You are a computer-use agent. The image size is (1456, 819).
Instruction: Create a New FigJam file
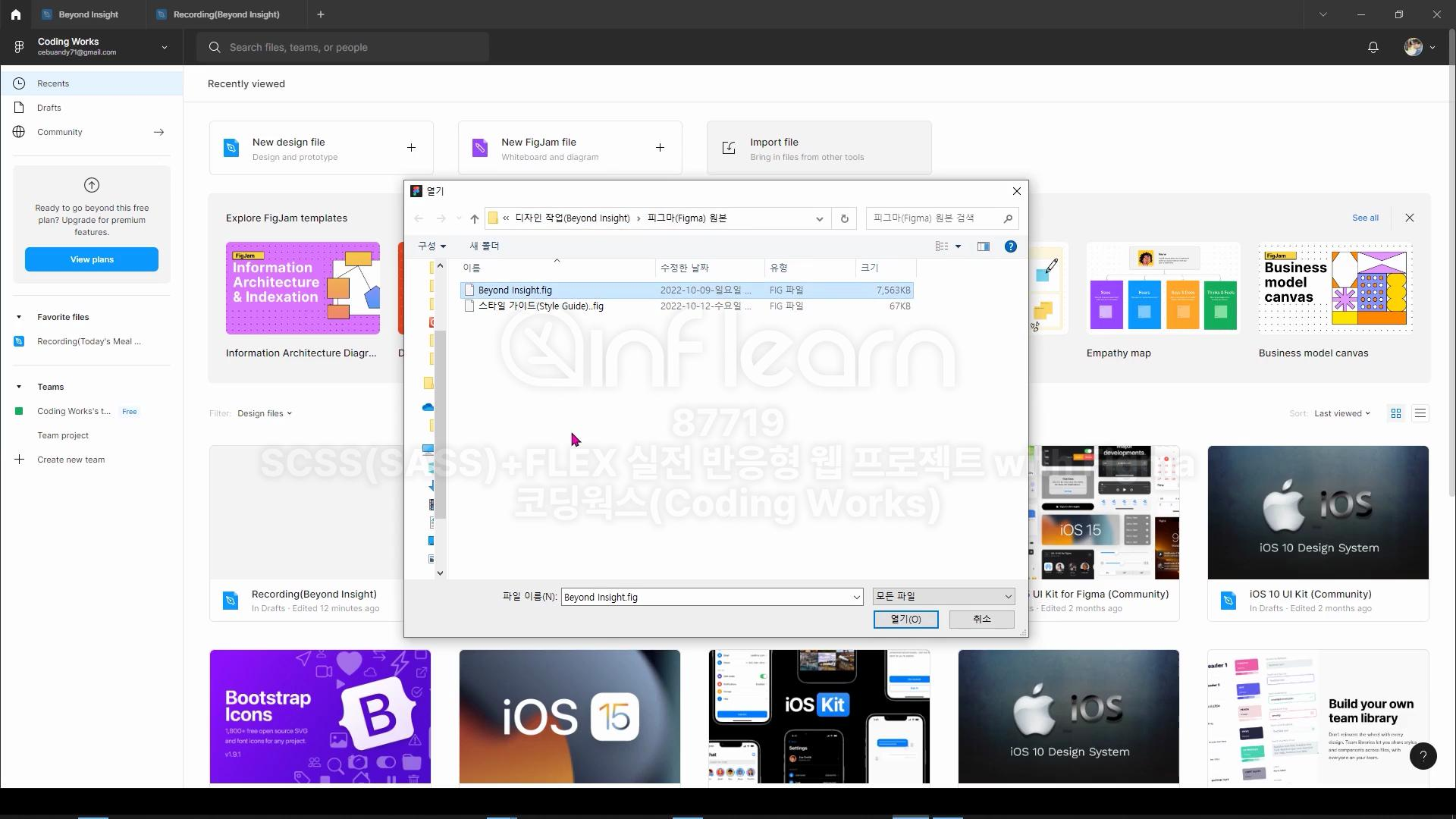570,148
